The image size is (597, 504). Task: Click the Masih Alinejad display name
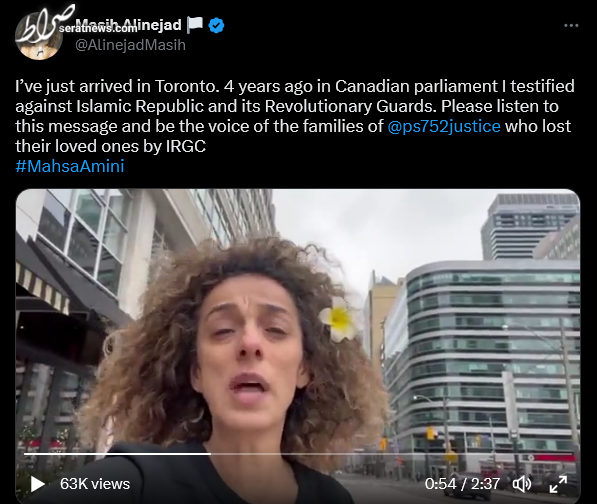pos(128,25)
